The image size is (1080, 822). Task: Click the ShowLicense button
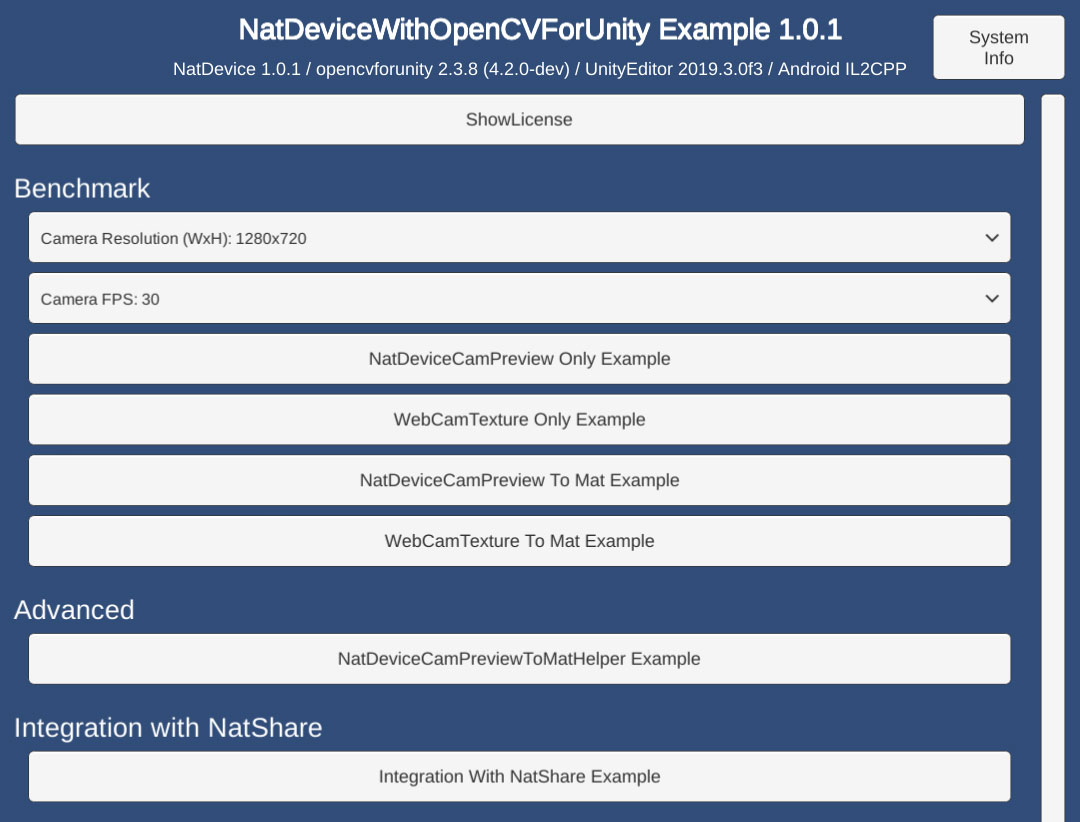519,119
